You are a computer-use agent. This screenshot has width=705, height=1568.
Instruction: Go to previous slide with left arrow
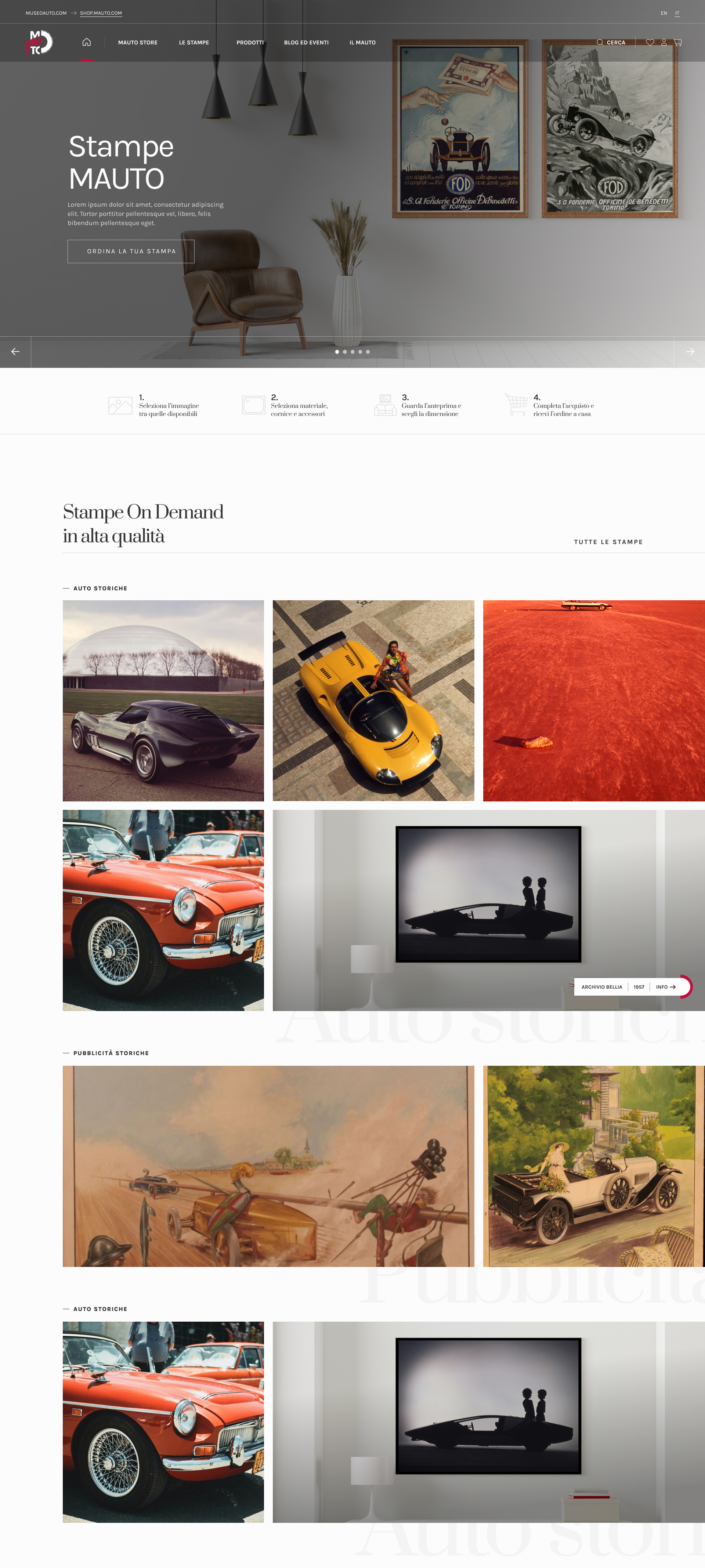(x=15, y=352)
